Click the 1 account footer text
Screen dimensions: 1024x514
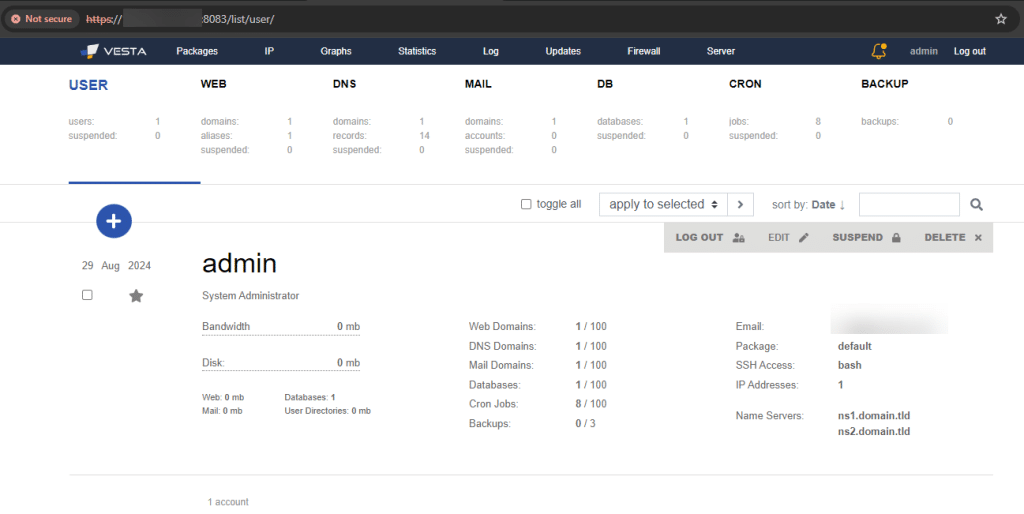(228, 502)
